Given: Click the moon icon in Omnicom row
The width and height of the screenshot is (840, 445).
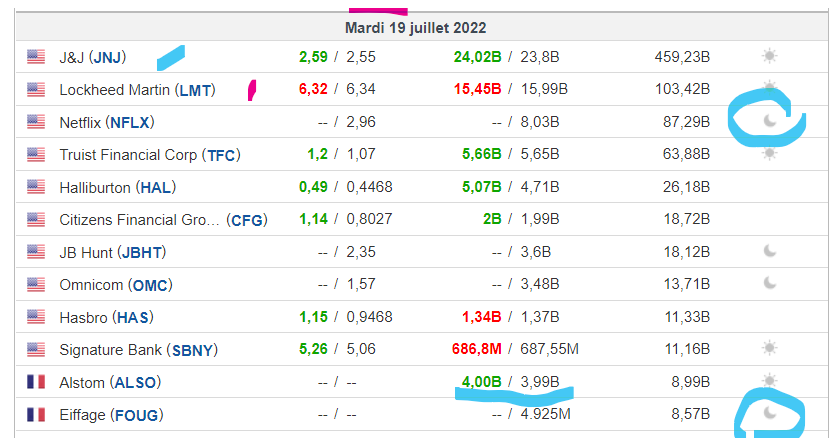Looking at the screenshot, I should (770, 283).
